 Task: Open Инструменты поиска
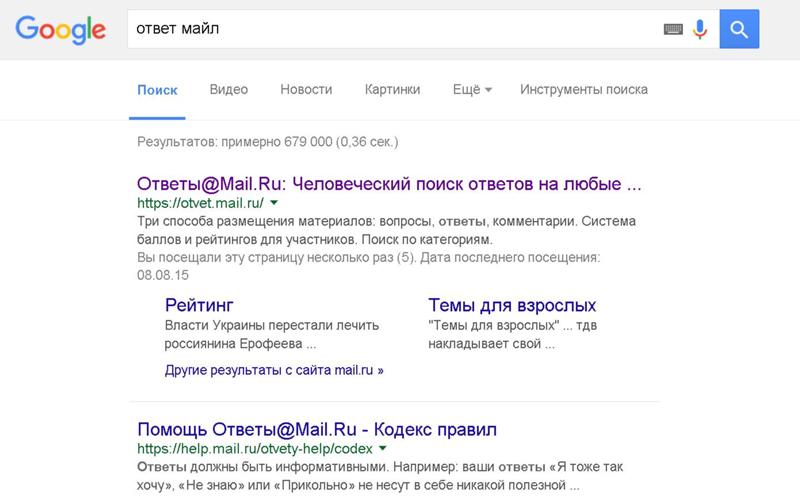tap(584, 90)
